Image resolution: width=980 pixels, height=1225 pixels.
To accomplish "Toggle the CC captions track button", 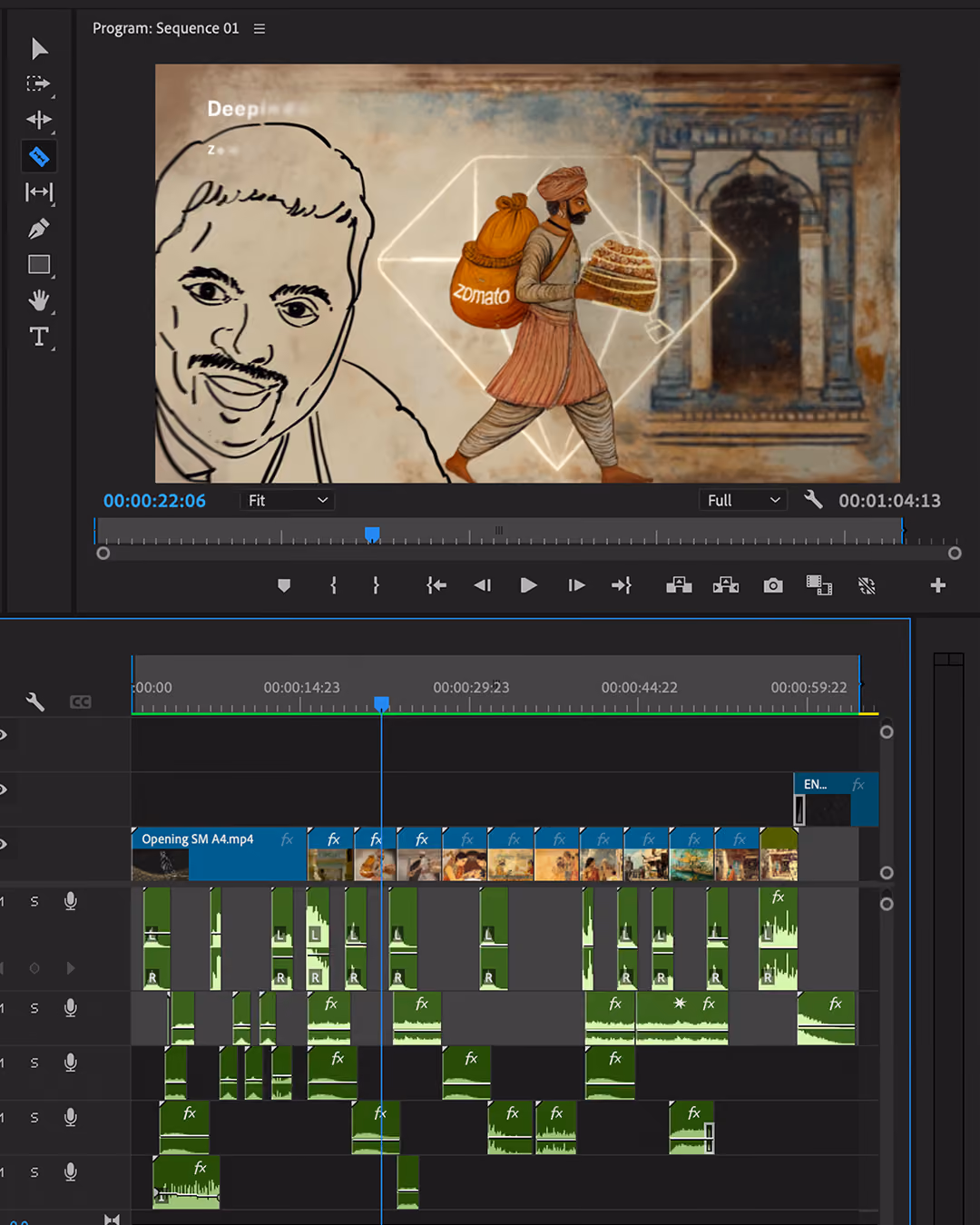I will click(x=81, y=701).
